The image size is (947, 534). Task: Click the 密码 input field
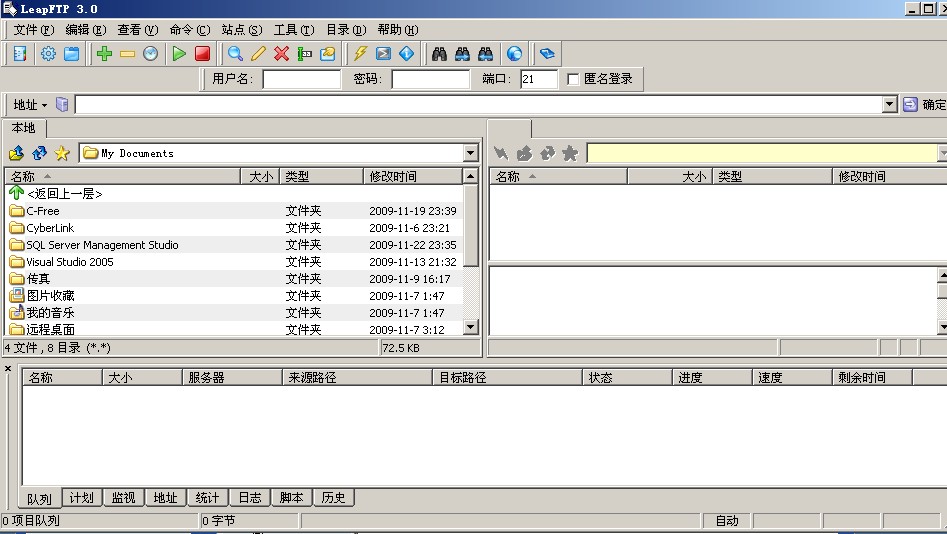tap(431, 79)
